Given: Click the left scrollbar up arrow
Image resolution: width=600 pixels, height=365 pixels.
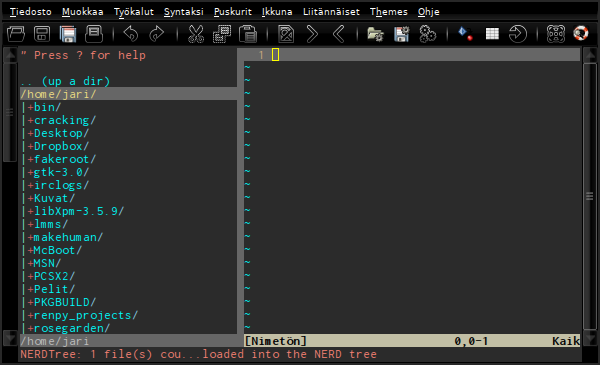Looking at the screenshot, I should point(10,55).
